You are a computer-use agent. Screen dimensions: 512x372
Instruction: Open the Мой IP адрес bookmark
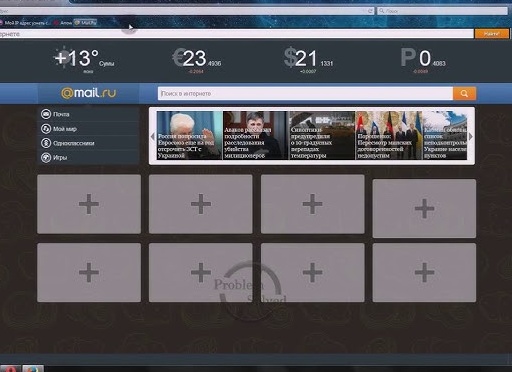(25, 23)
